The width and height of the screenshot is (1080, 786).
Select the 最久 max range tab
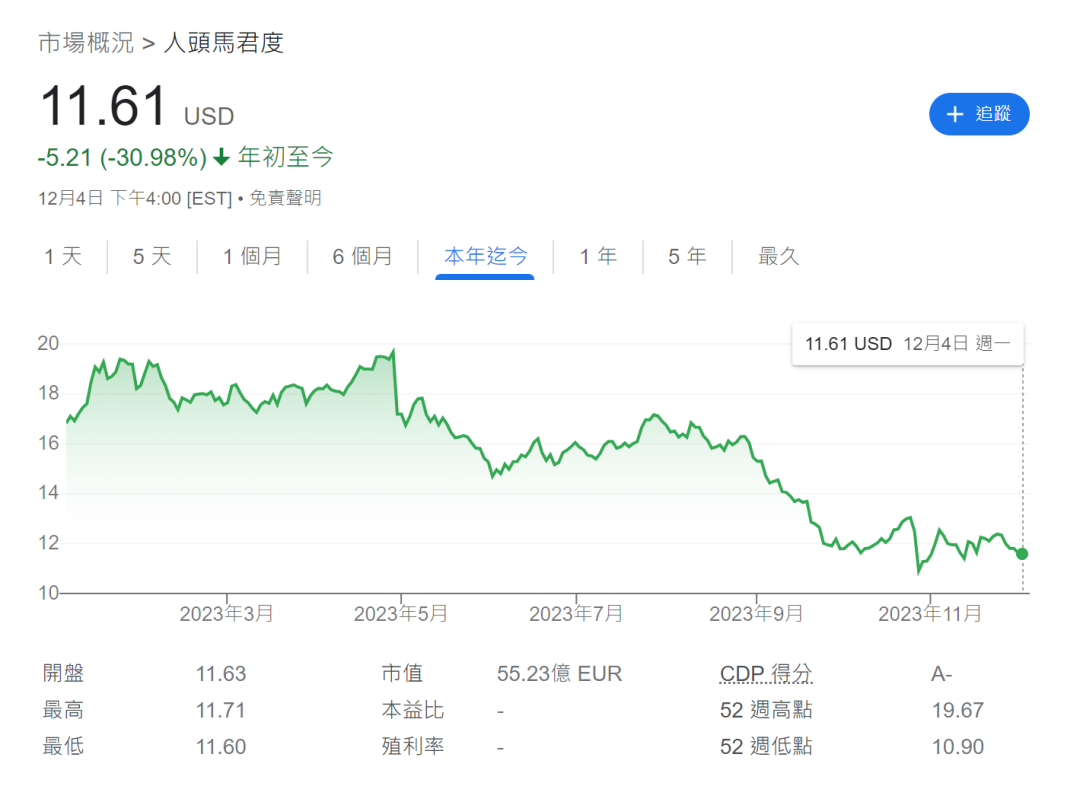(778, 257)
